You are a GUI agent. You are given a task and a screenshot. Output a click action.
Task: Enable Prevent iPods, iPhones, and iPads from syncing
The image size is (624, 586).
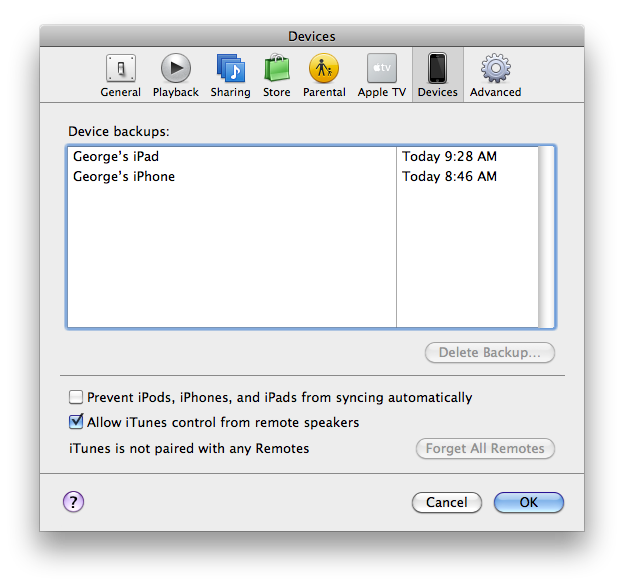click(x=76, y=397)
